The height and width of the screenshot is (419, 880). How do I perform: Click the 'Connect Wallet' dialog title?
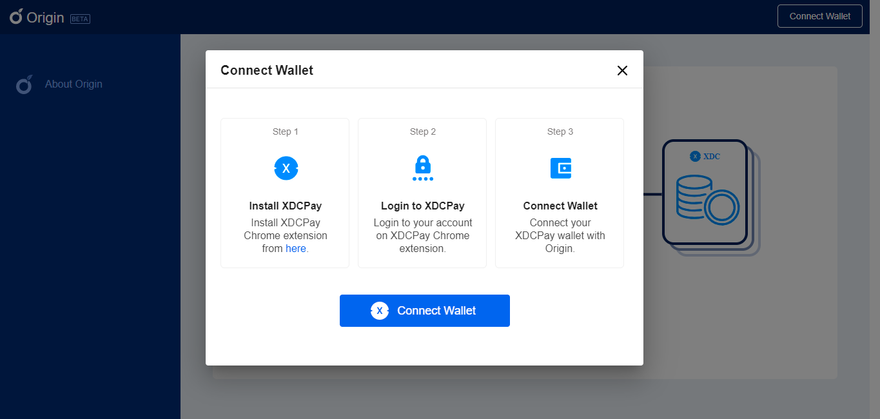(x=266, y=70)
